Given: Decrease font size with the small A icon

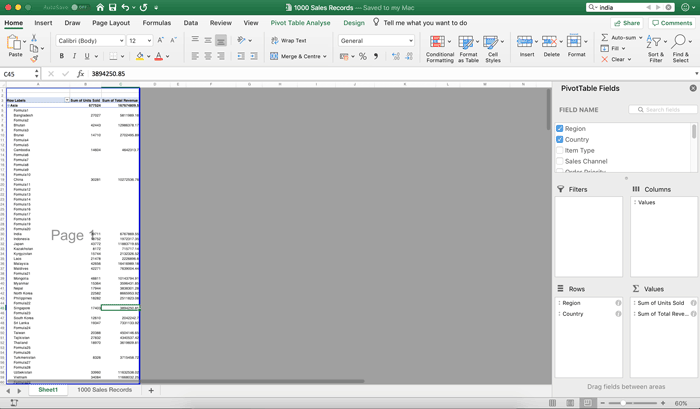Looking at the screenshot, I should click(x=174, y=40).
